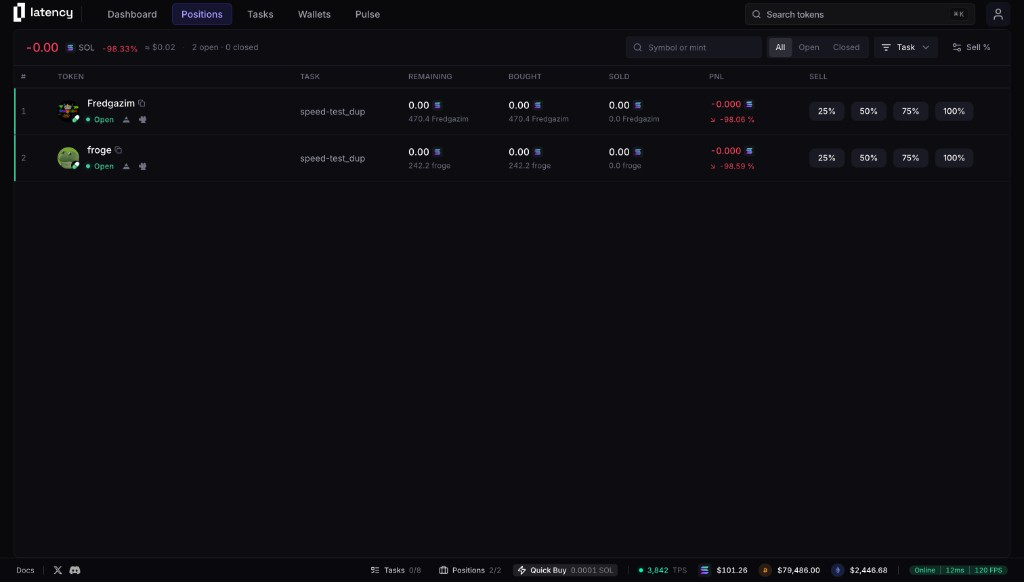This screenshot has height=582, width=1024.
Task: Sell 25% of froge
Action: (827, 158)
